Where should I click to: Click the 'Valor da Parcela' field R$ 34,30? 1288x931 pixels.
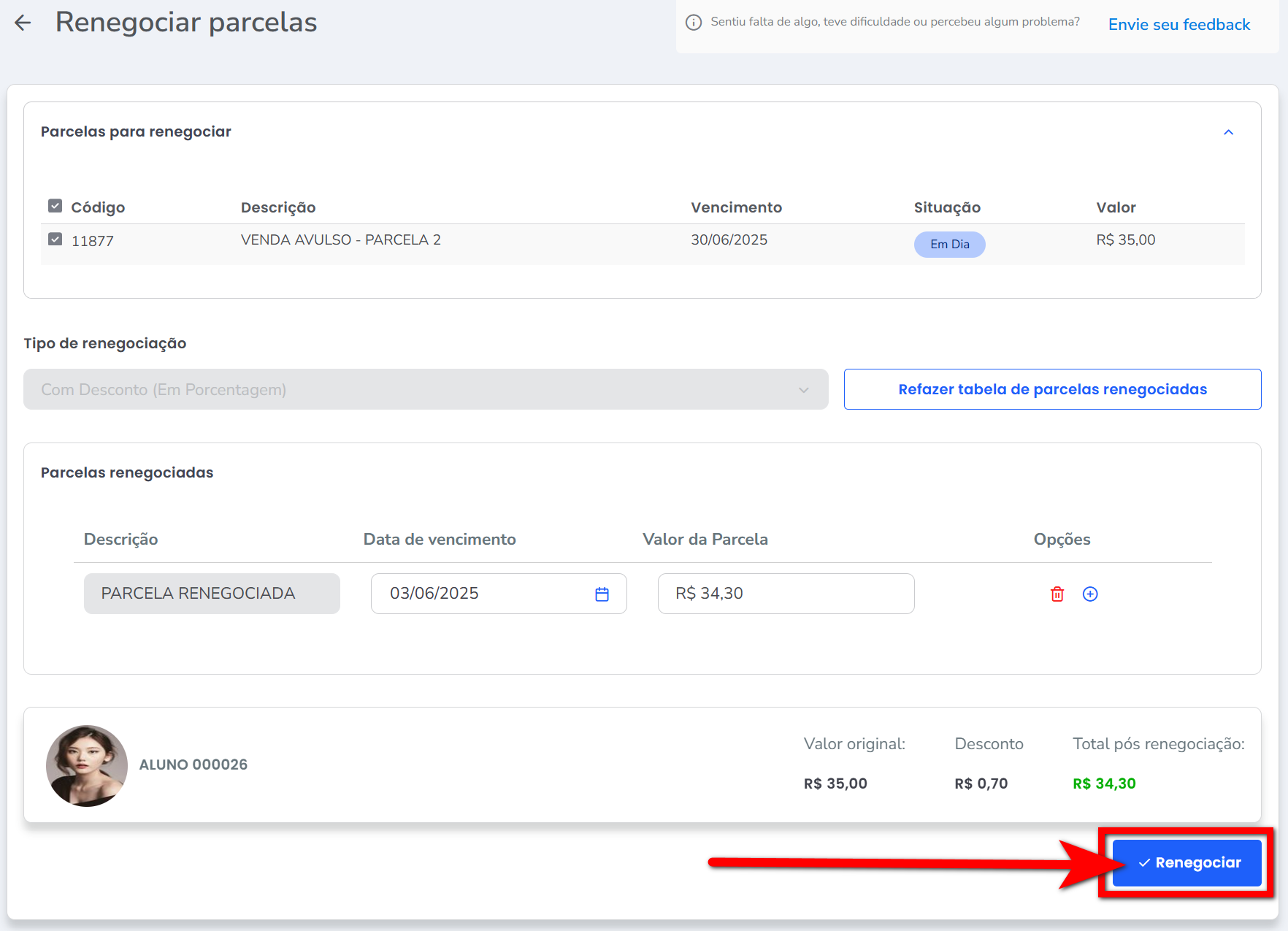click(786, 593)
